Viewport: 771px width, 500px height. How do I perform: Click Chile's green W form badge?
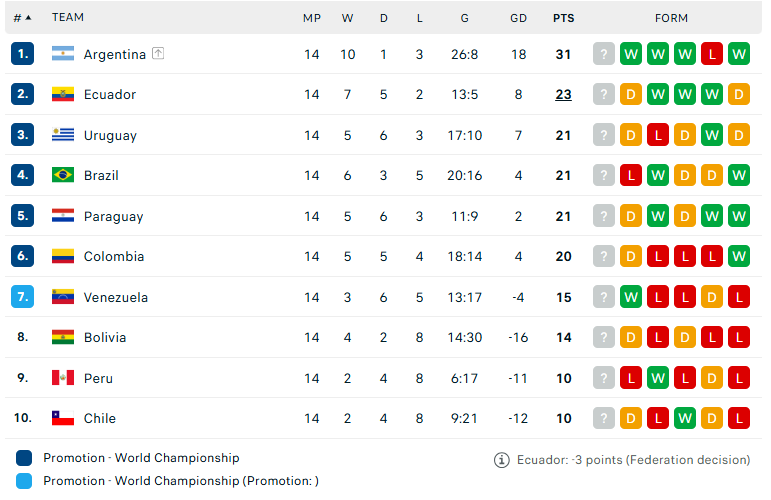[685, 418]
